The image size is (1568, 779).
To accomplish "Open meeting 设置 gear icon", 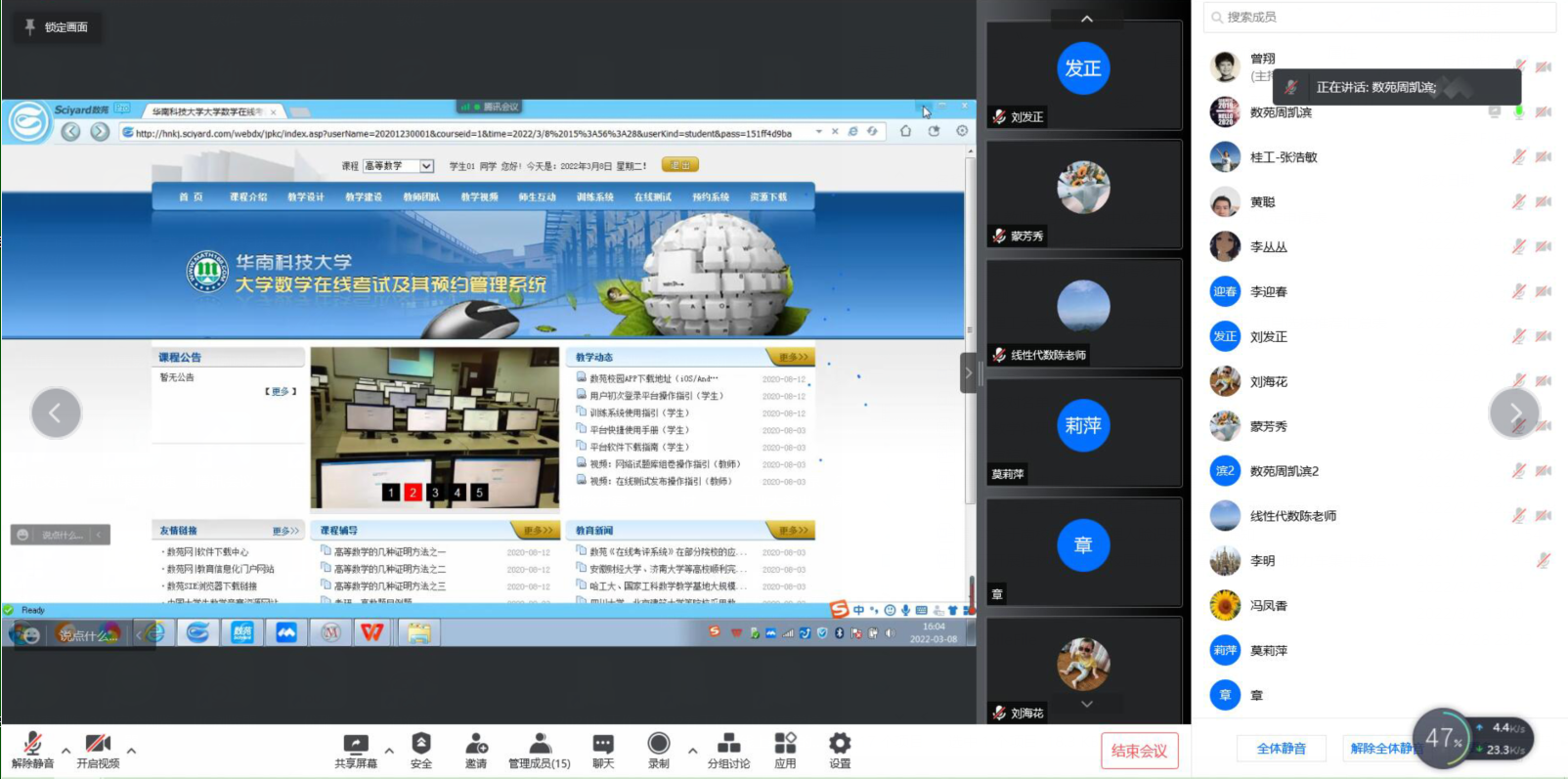I will (840, 750).
